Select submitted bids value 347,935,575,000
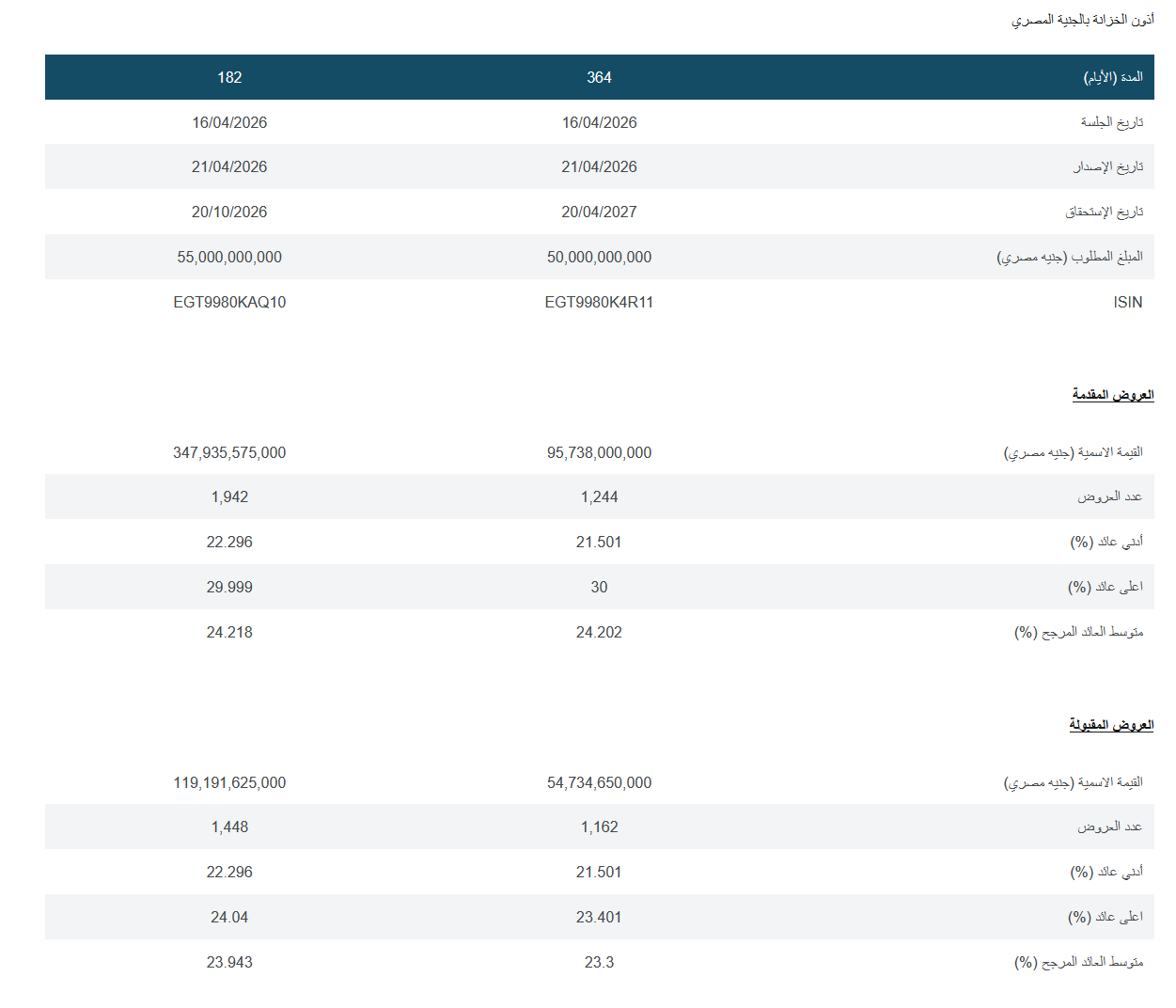The height and width of the screenshot is (1008, 1176). 229,452
